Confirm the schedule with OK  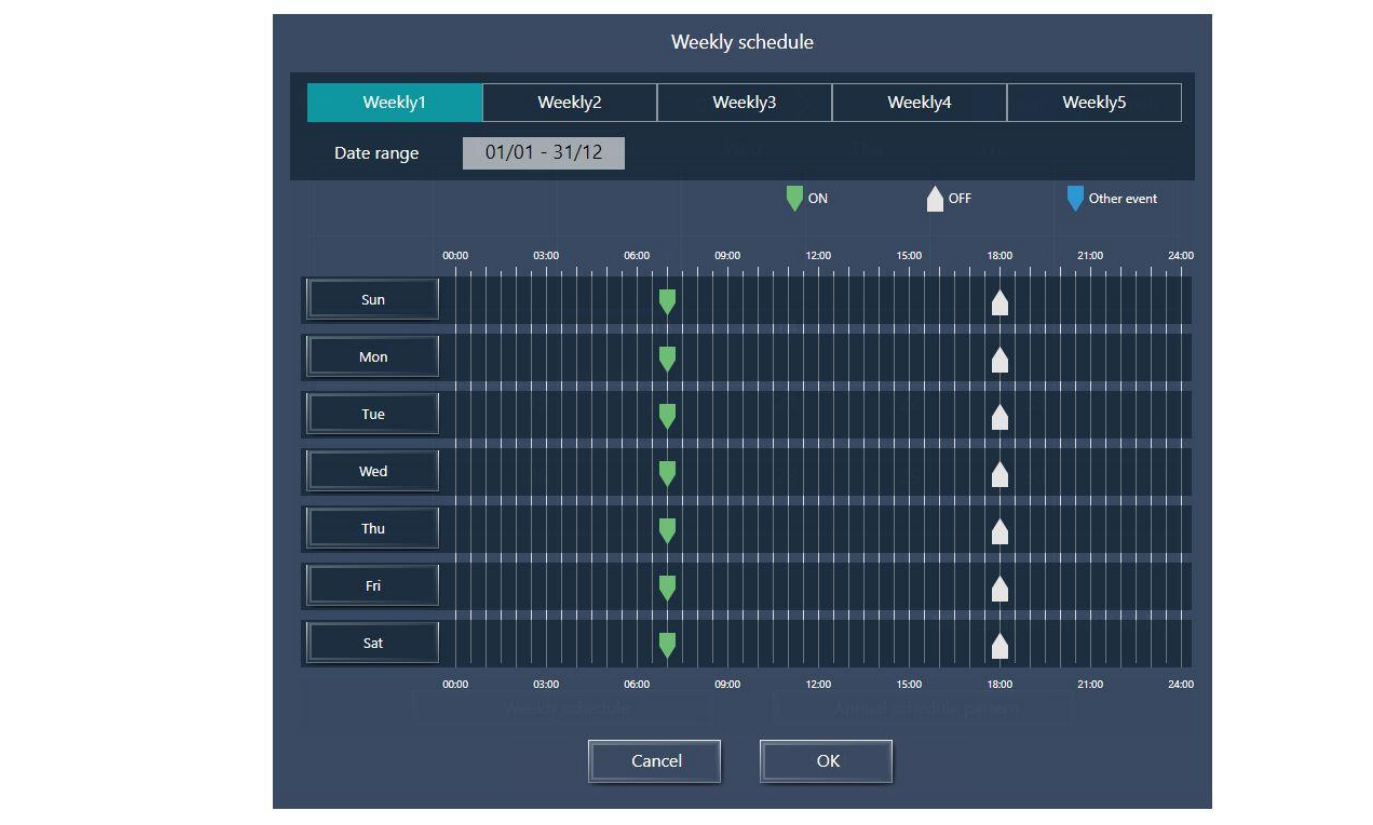point(826,761)
